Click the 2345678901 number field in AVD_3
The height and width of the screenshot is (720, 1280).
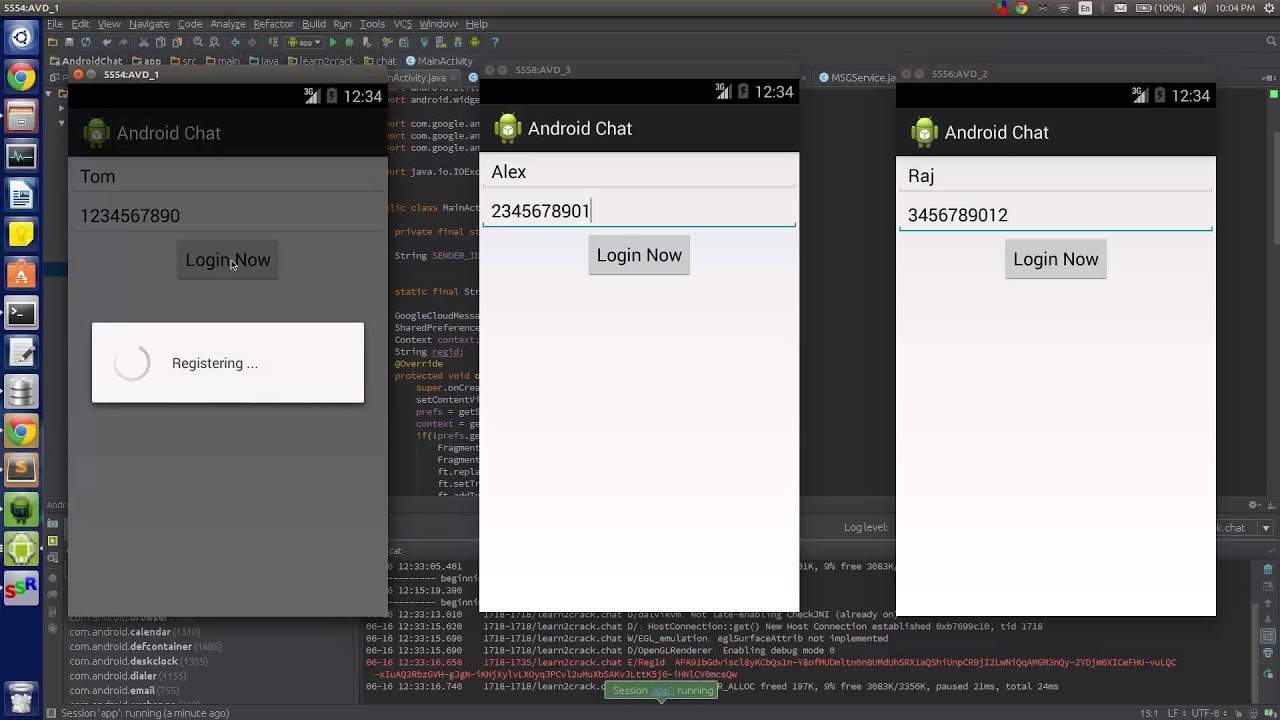click(x=639, y=211)
